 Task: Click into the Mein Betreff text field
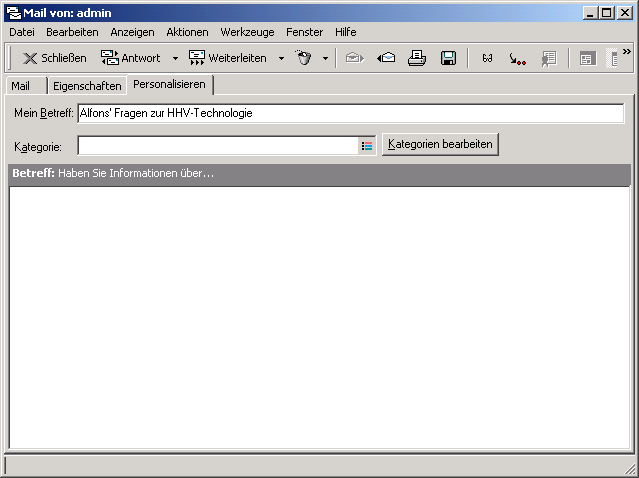350,113
